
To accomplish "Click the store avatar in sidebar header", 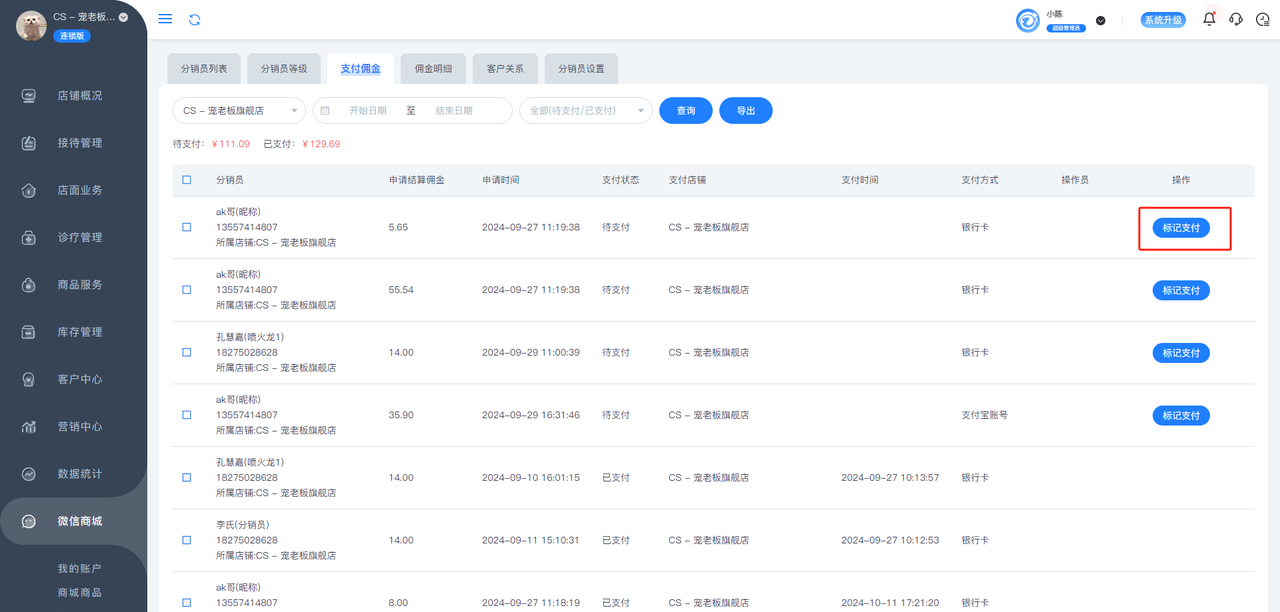I will (31, 26).
